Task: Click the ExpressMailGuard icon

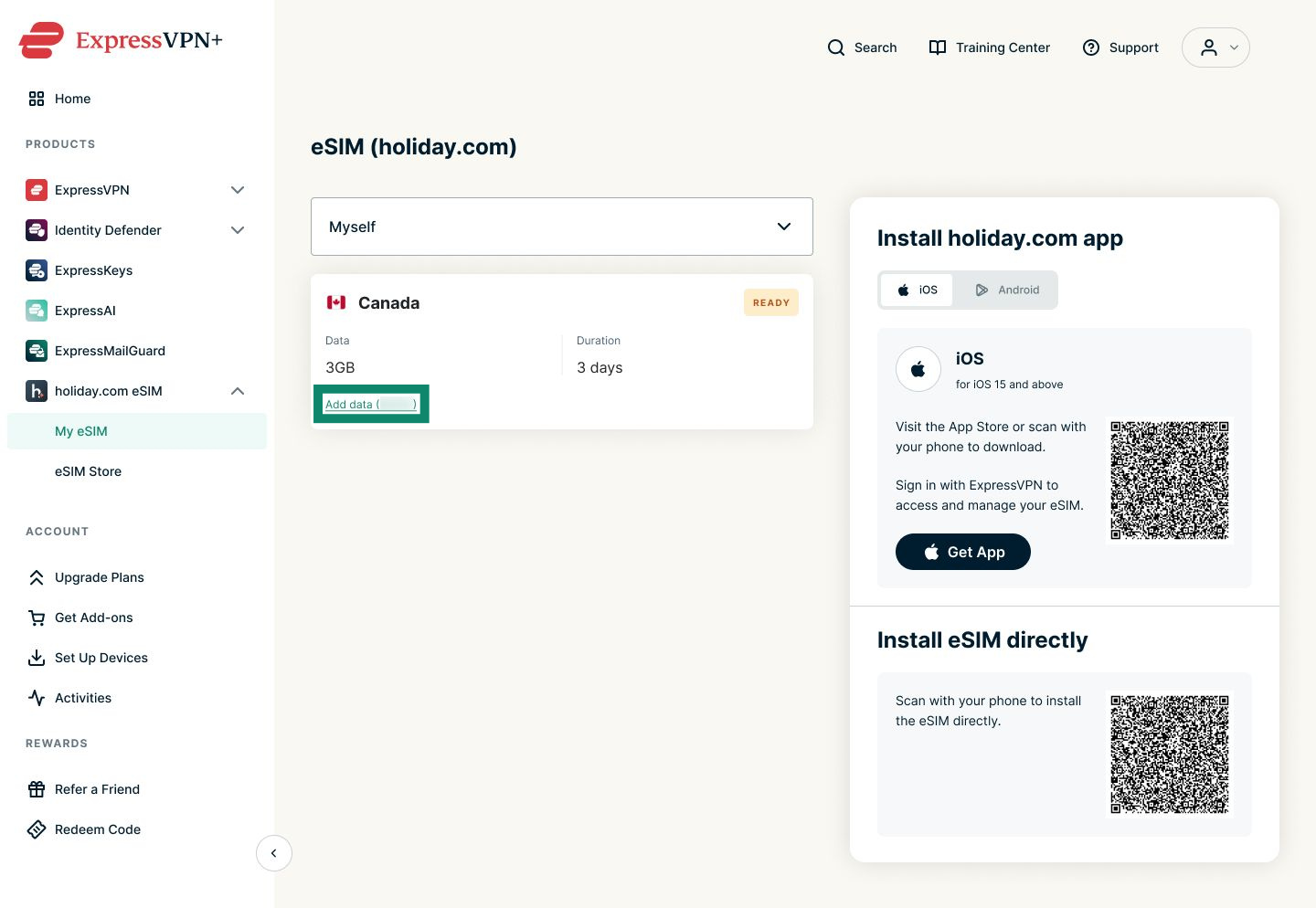Action: coord(37,351)
